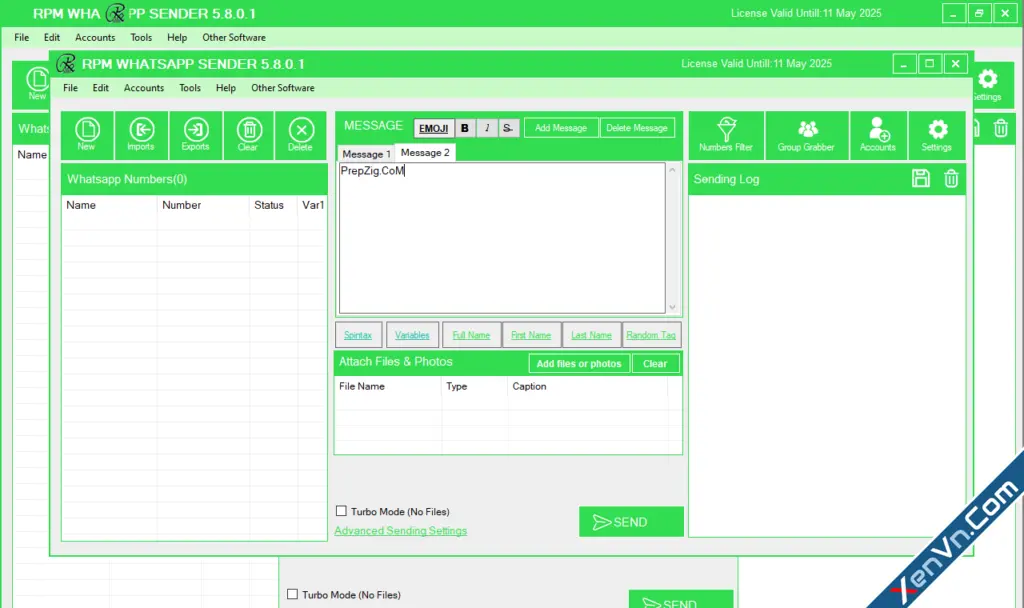Click the front window's logo icon in its title bar
The image size is (1024, 608).
[66, 63]
